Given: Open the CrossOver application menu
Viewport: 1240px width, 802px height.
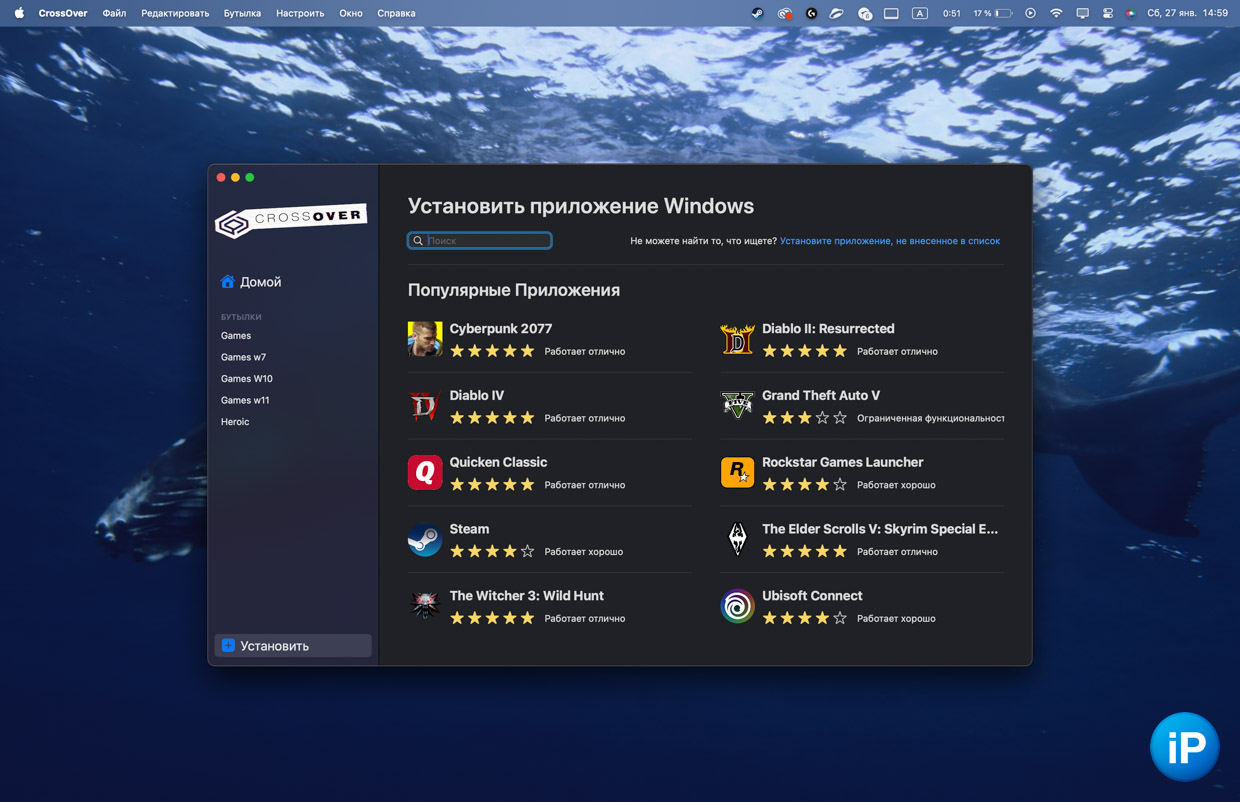Looking at the screenshot, I should point(63,13).
